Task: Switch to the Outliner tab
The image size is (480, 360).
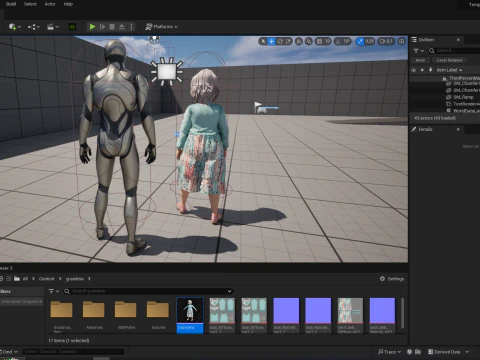Action: [x=426, y=40]
